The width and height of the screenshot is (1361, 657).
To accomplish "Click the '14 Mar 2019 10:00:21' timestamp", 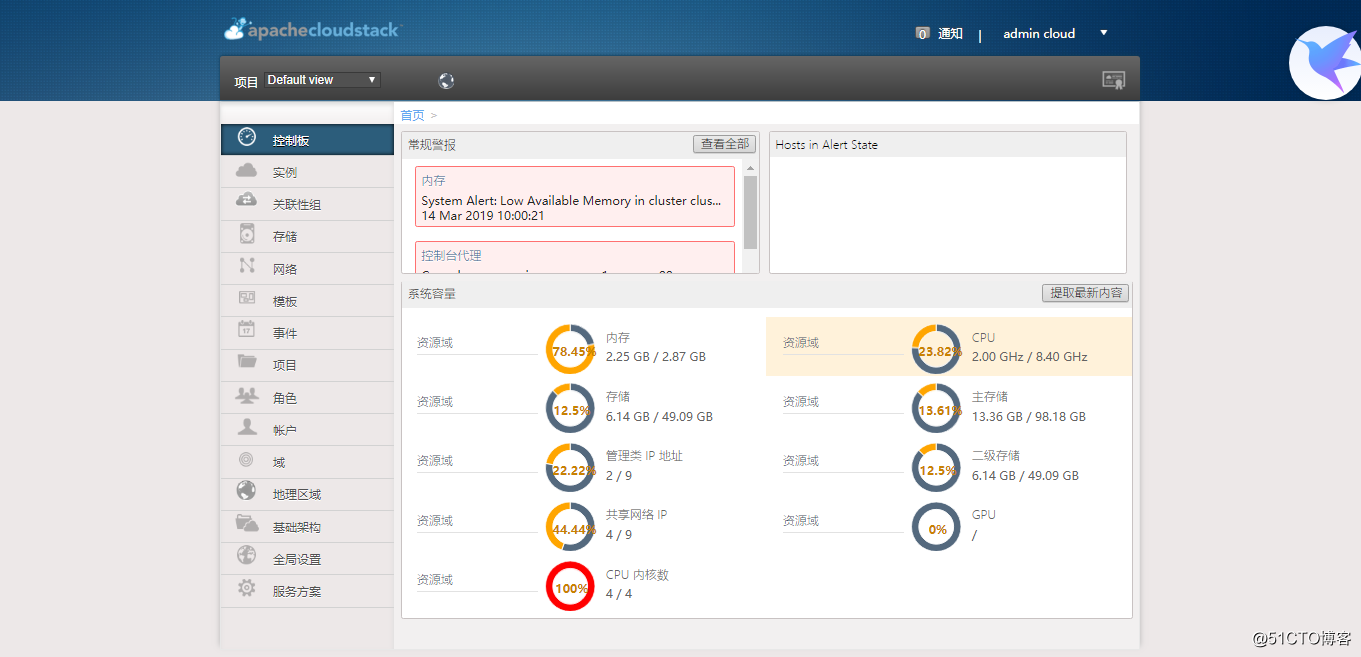I will pos(483,216).
